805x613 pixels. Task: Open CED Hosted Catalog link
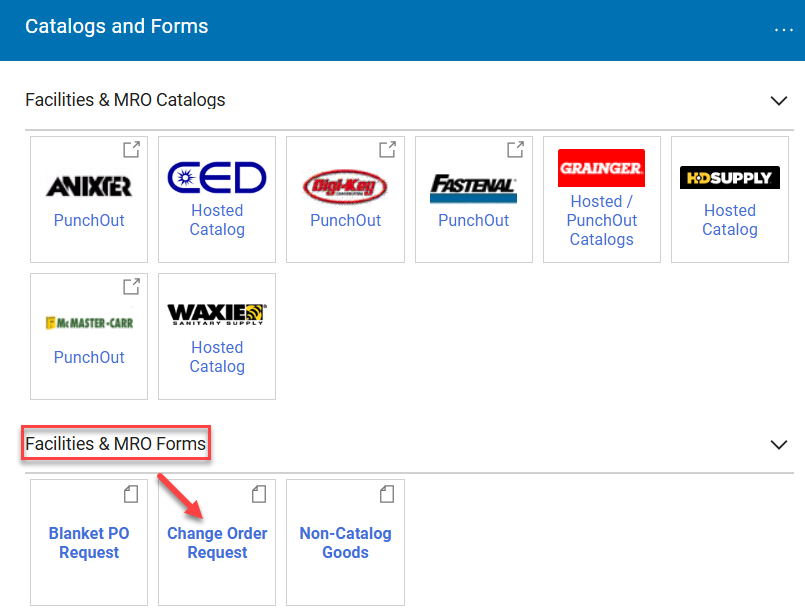tap(217, 220)
